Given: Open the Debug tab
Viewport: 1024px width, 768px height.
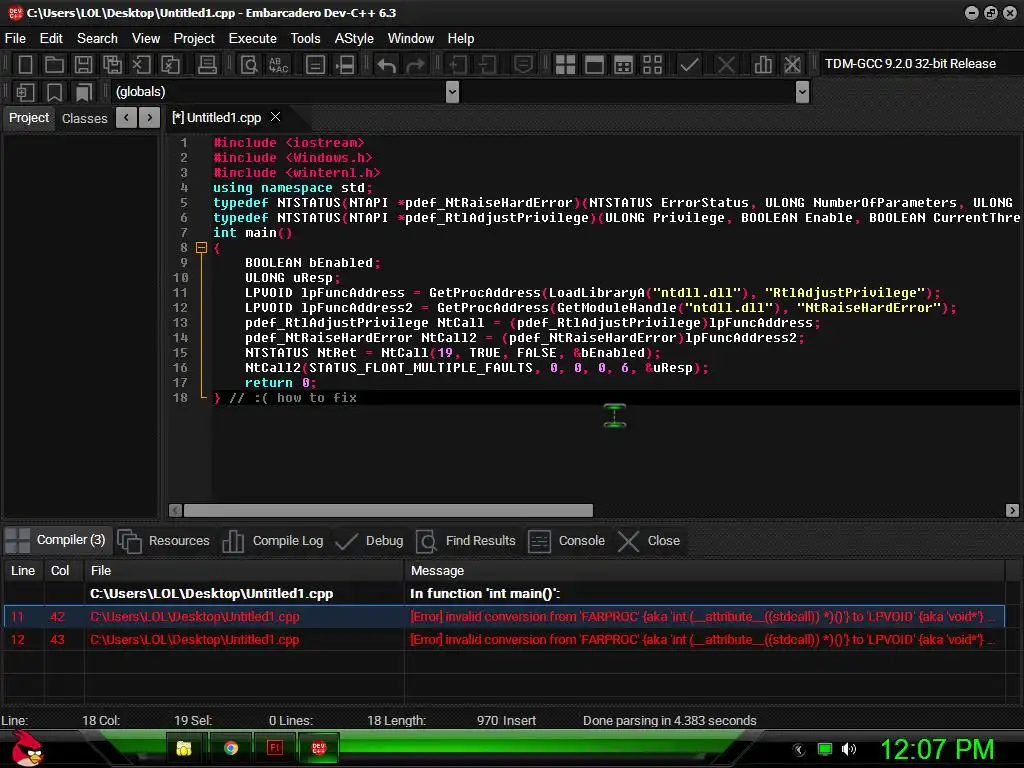Looking at the screenshot, I should (369, 541).
